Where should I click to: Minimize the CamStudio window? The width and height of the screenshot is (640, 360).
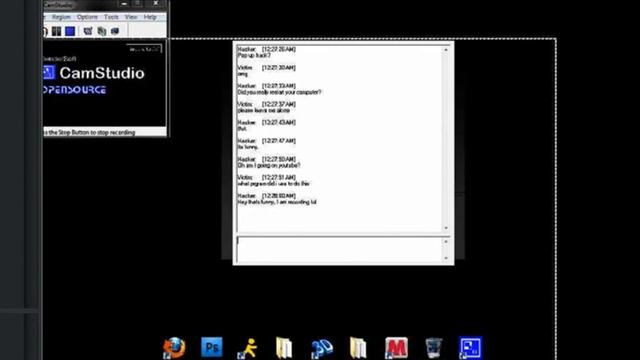pos(124,4)
